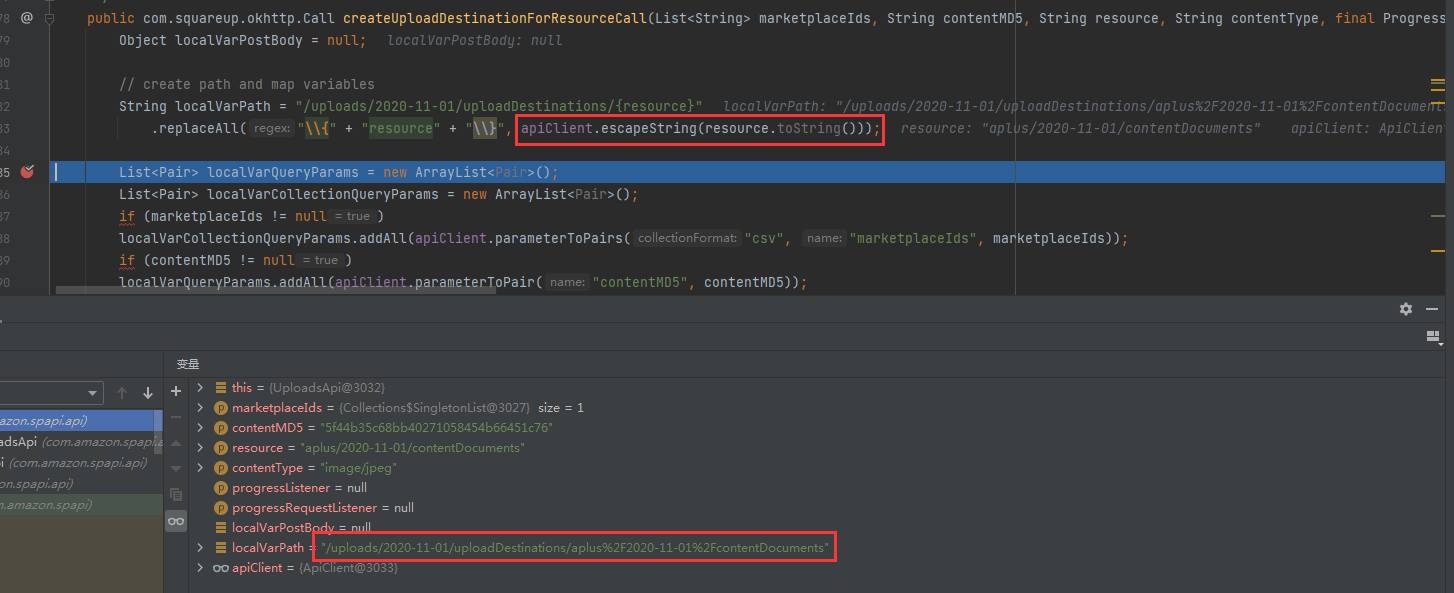Move the watch down in the list
1454x593 pixels.
pyautogui.click(x=176, y=468)
